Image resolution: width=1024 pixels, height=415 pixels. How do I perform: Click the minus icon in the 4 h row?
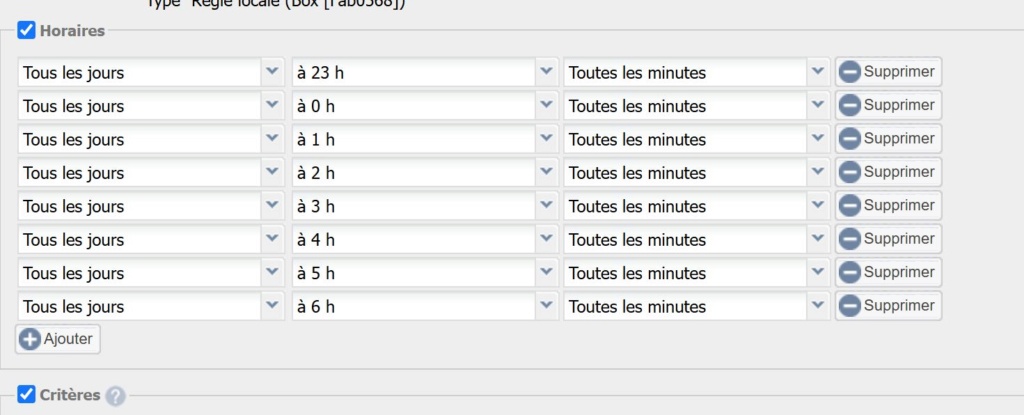[x=849, y=239]
